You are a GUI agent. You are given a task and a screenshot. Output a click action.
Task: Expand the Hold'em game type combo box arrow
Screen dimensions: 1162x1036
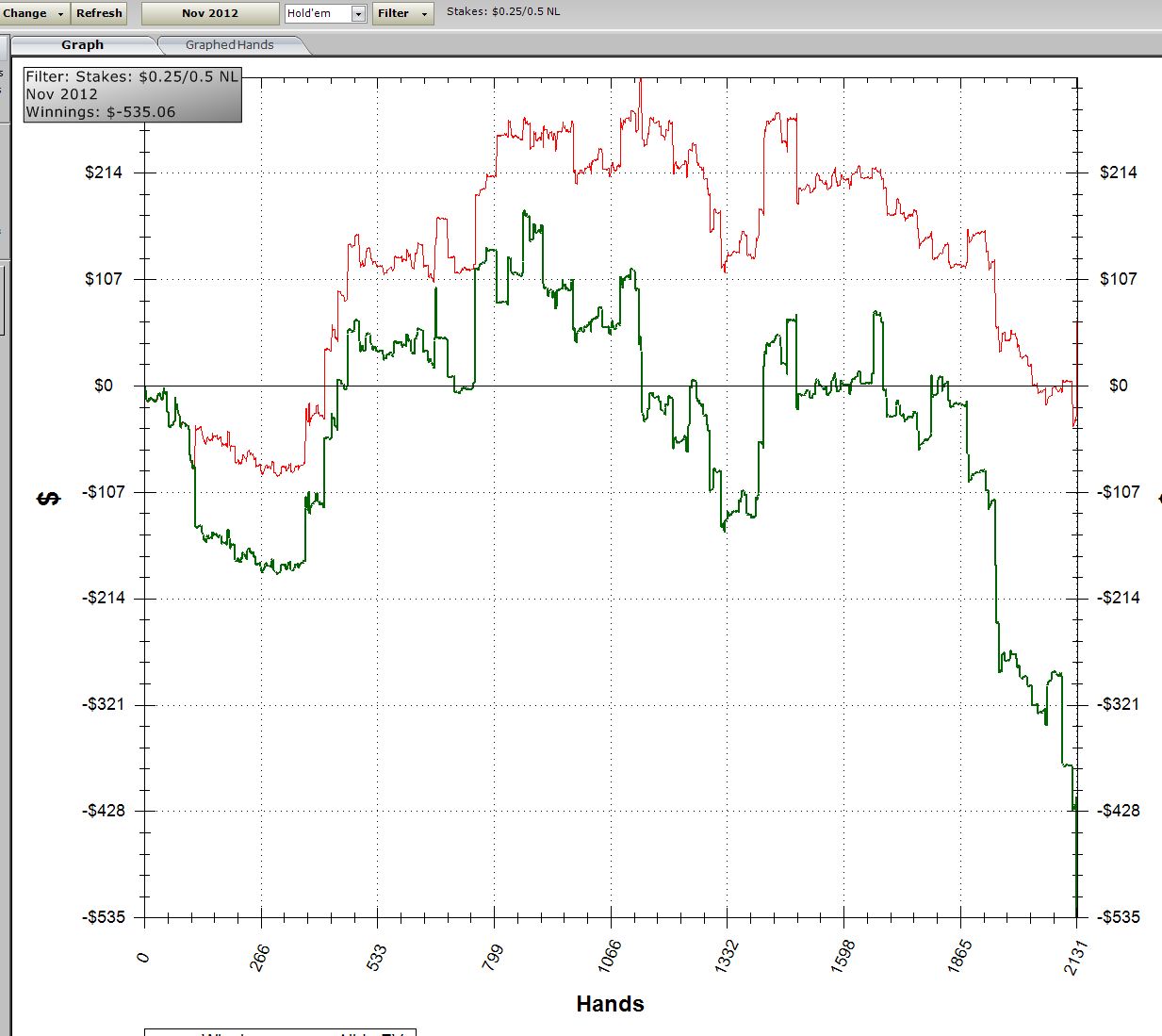tap(358, 14)
